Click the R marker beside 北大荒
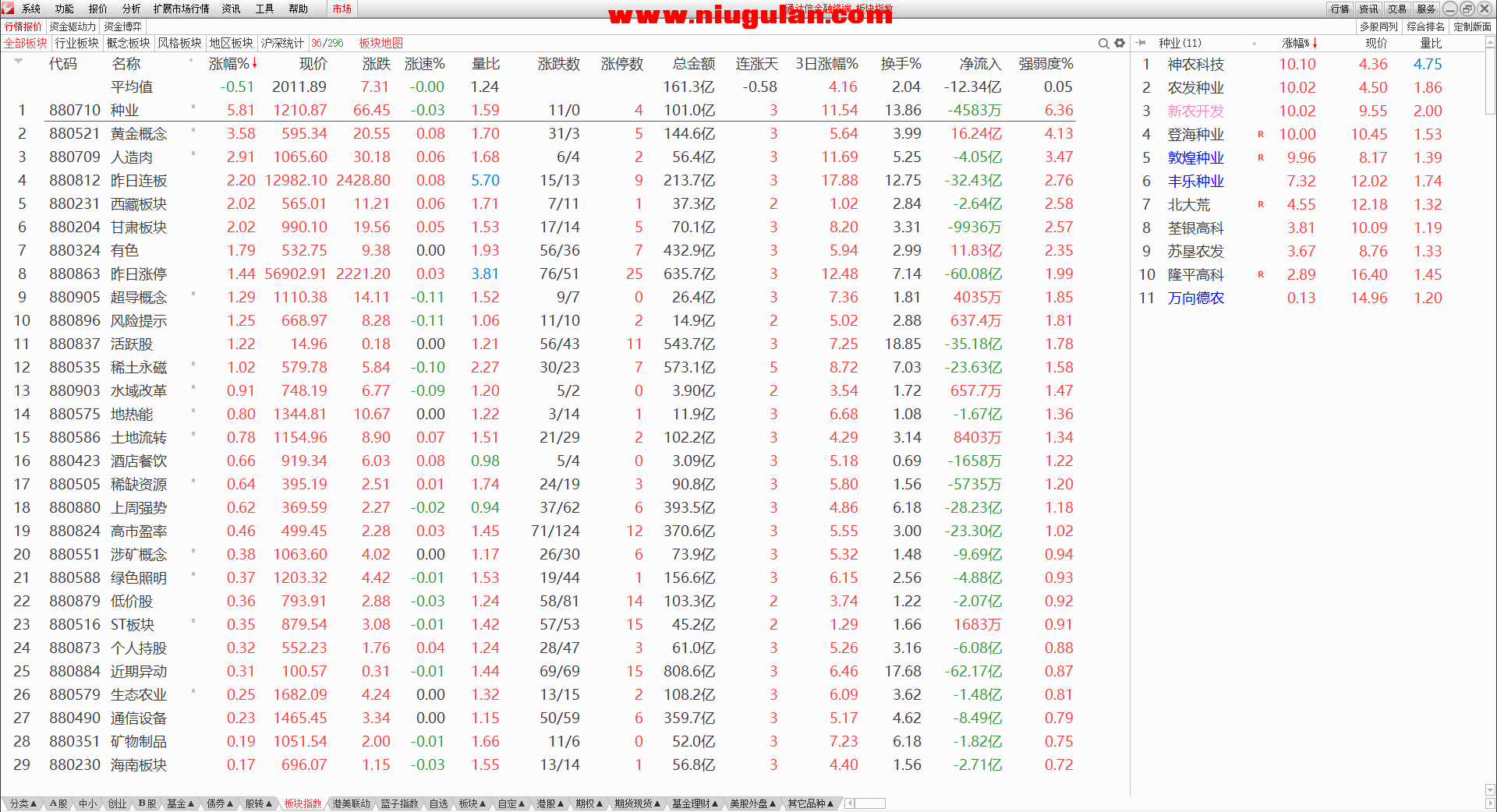The height and width of the screenshot is (812, 1497). coord(1261,204)
